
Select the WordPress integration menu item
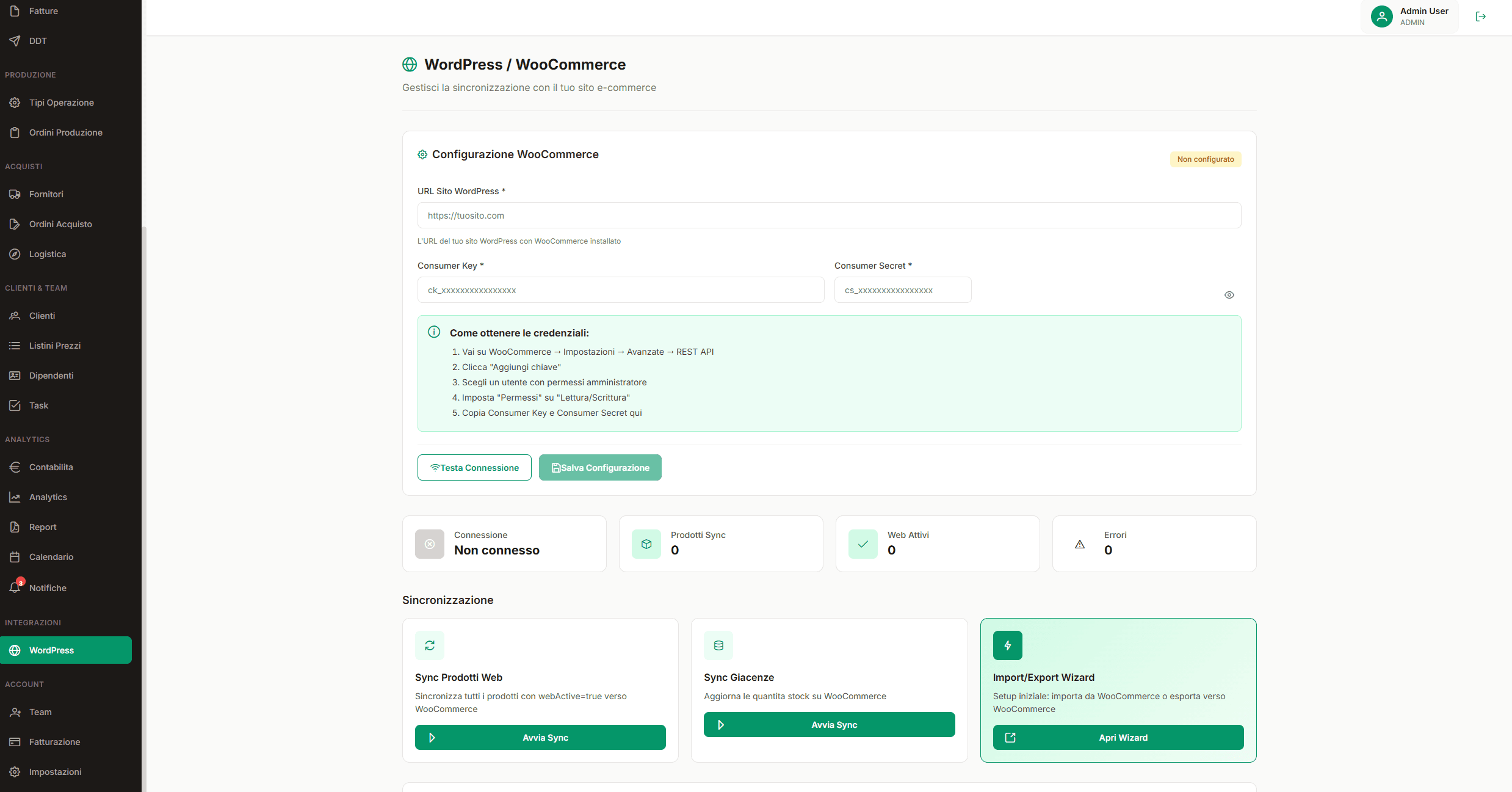pos(65,650)
